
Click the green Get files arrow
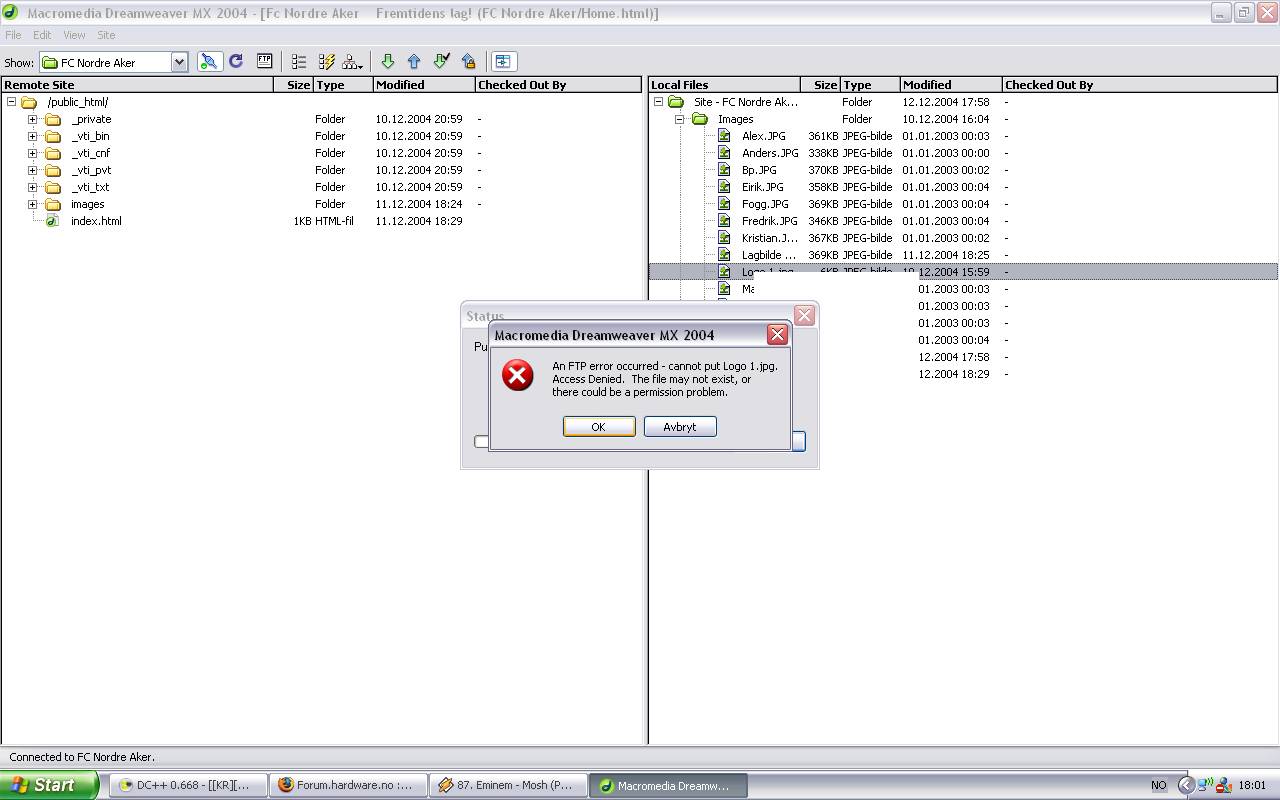pyautogui.click(x=388, y=62)
